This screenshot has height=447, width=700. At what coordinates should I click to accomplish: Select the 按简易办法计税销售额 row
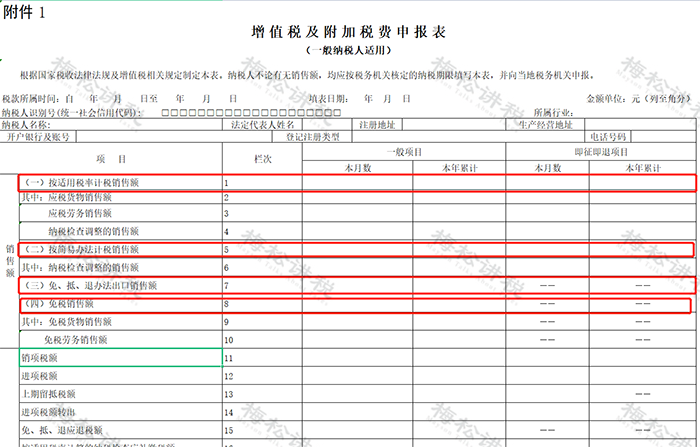[356, 249]
